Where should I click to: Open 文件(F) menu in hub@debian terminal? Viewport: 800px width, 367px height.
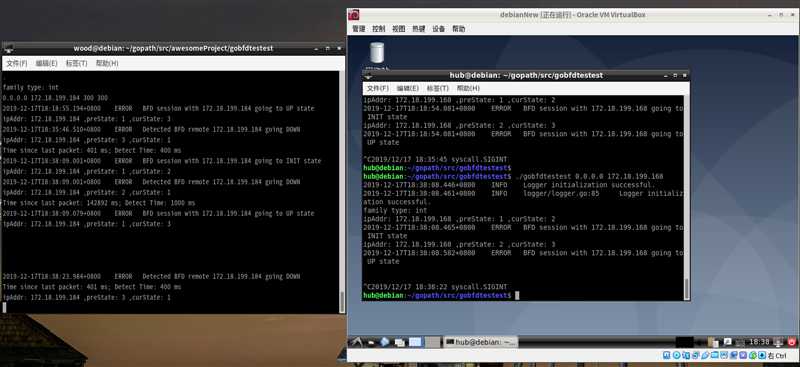378,88
